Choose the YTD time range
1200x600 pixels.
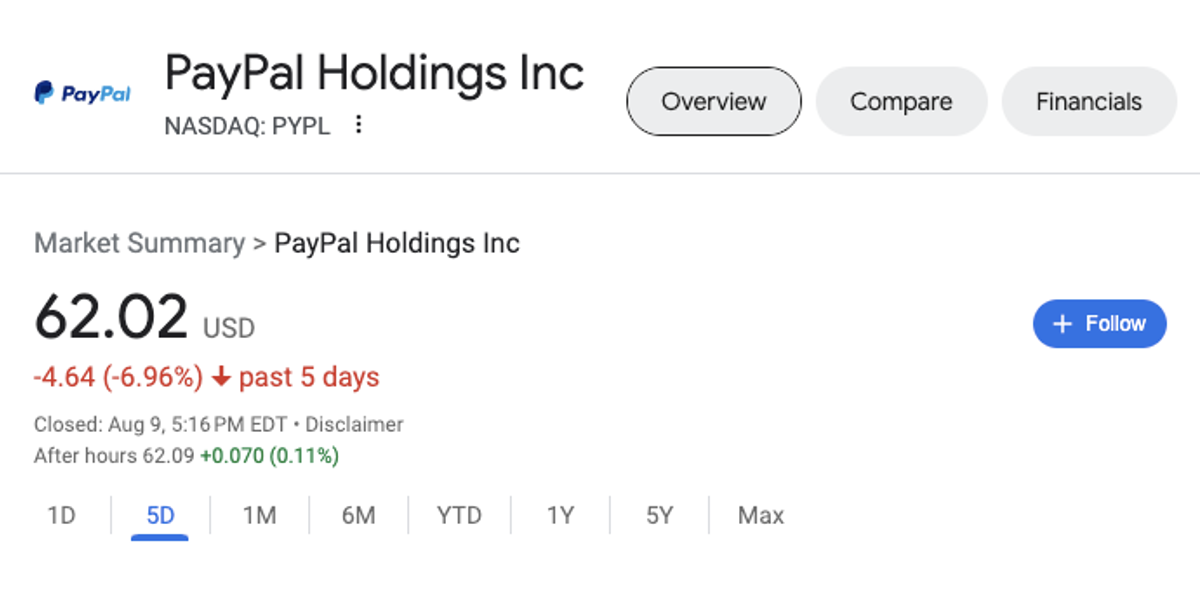[459, 516]
